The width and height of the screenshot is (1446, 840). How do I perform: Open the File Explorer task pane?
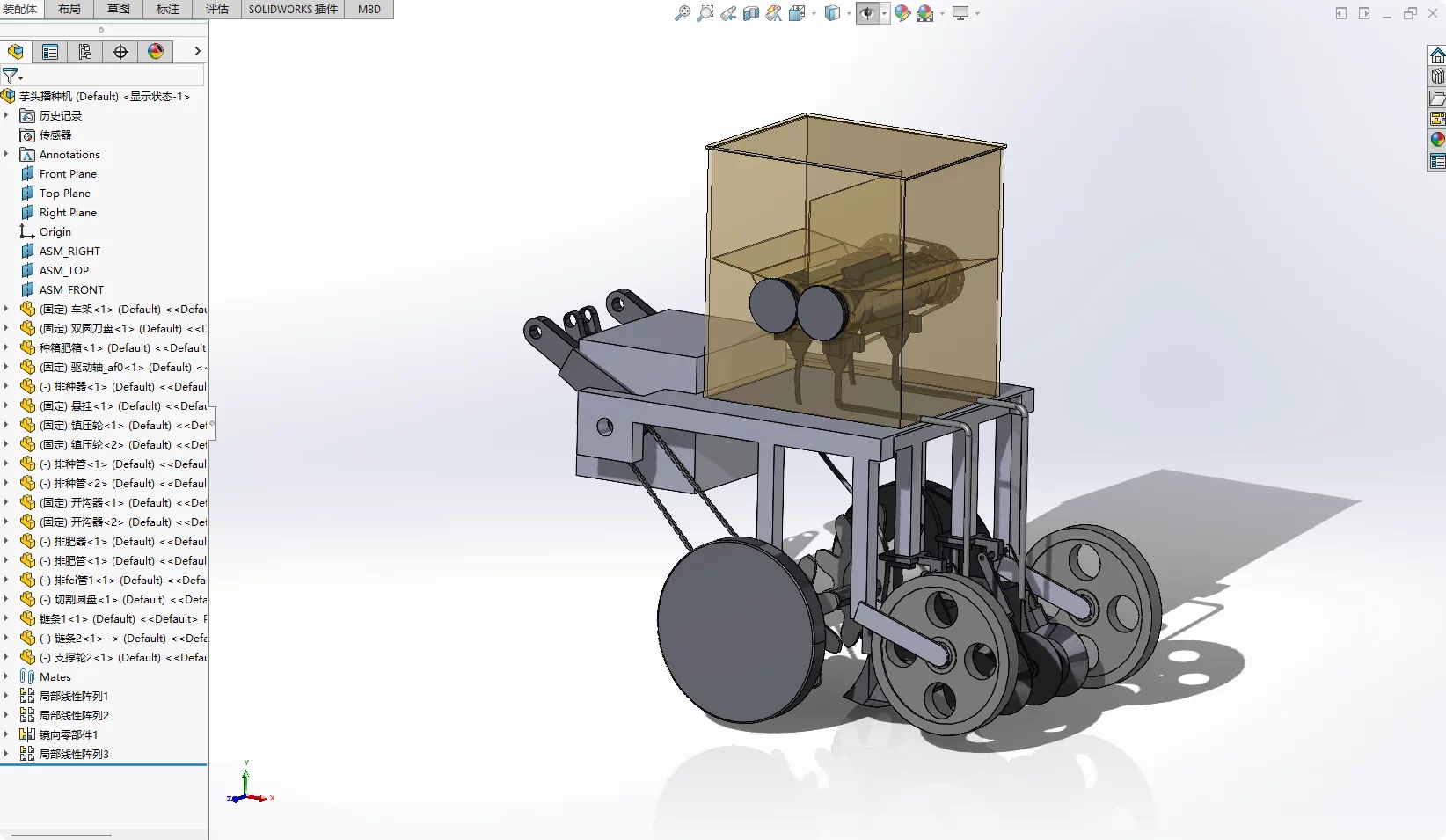tap(1437, 98)
